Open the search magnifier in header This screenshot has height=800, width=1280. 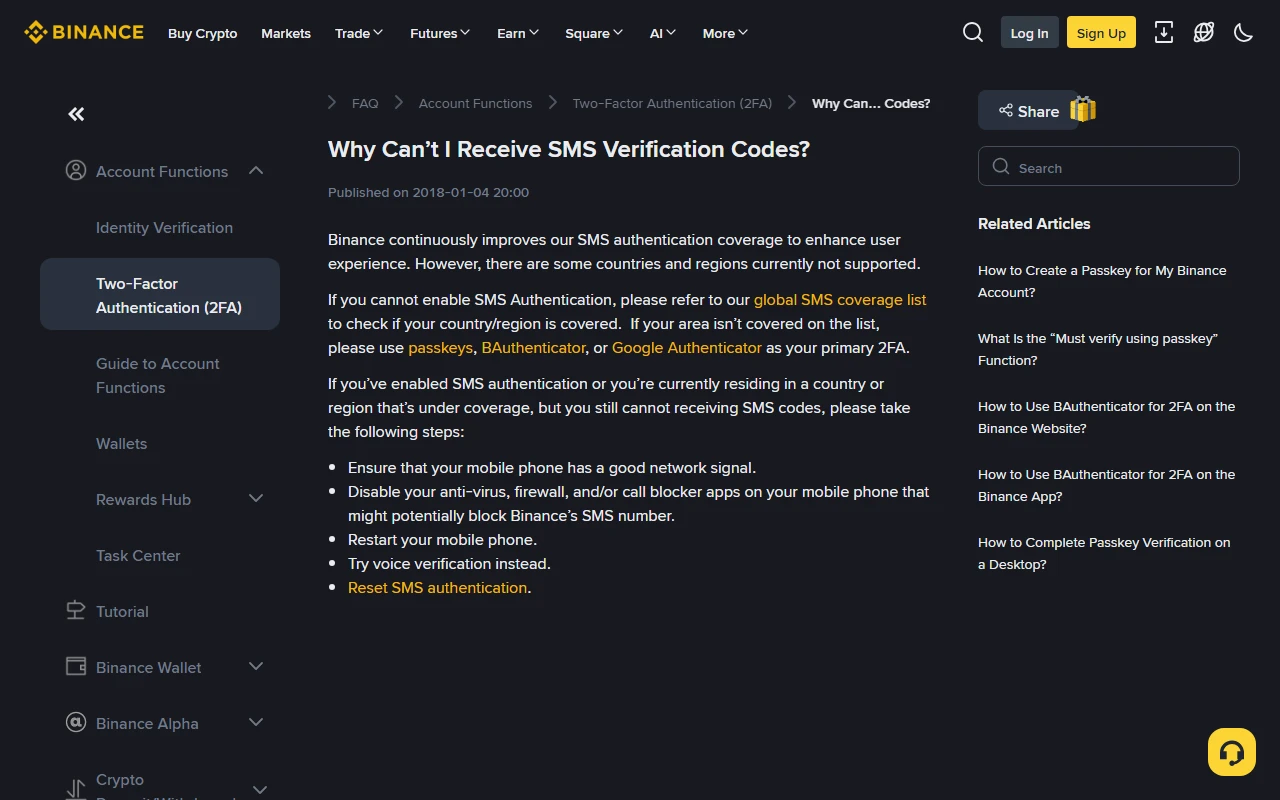pos(973,32)
